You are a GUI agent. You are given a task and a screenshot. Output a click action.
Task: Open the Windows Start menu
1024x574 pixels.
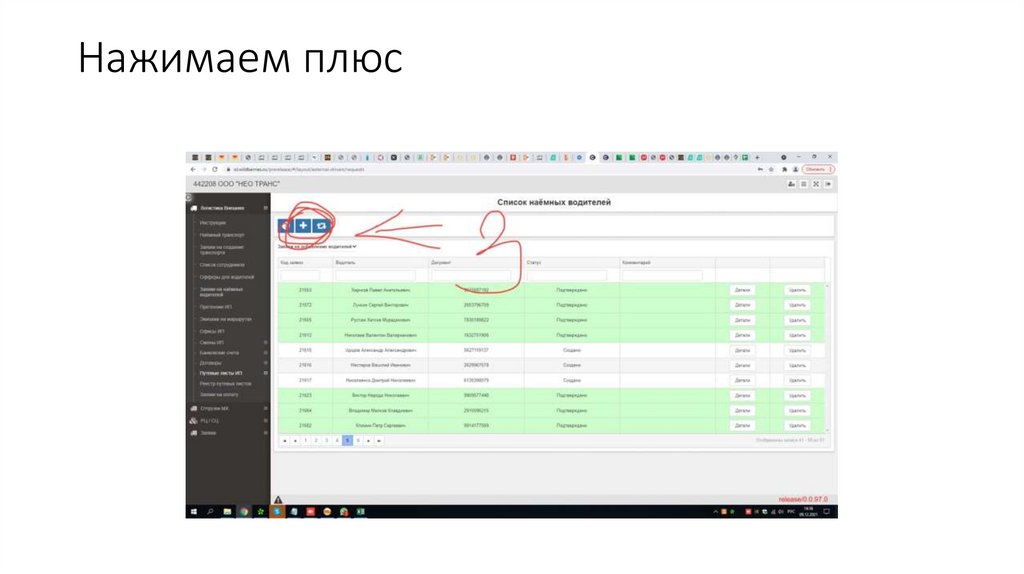click(x=193, y=511)
